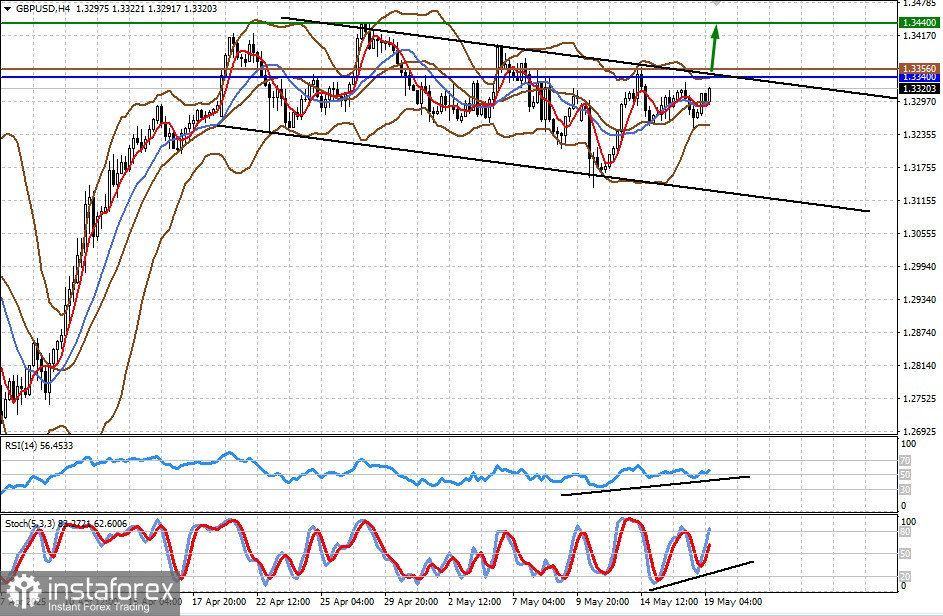Select the blue horizontal line at 1.33400
Image resolution: width=943 pixels, height=616 pixels.
tap(449, 77)
